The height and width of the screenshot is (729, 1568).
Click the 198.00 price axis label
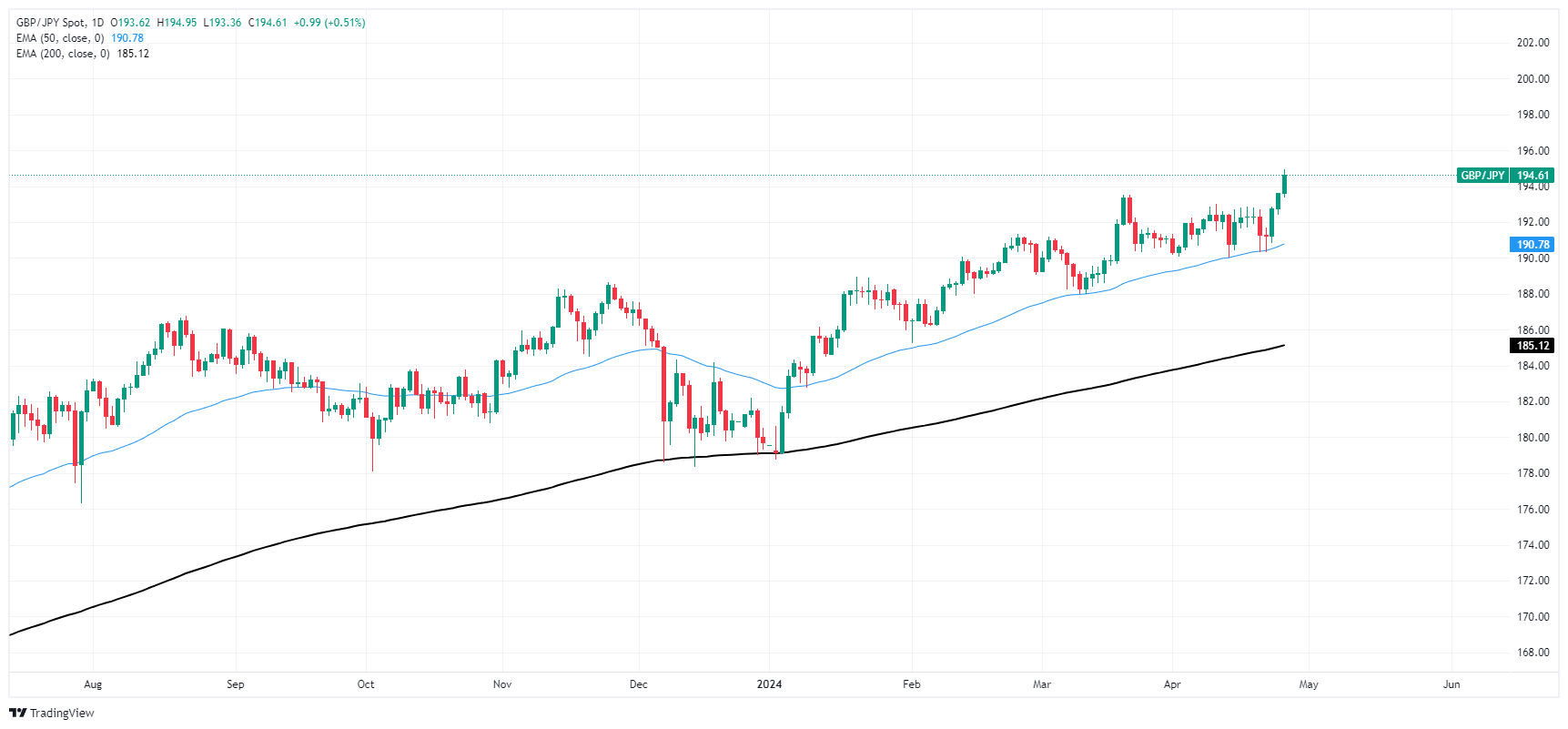[x=1533, y=115]
